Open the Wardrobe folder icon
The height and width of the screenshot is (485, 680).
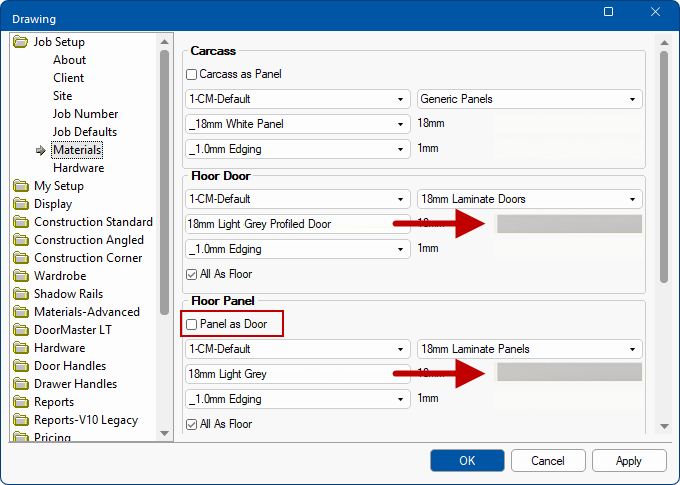pos(21,276)
